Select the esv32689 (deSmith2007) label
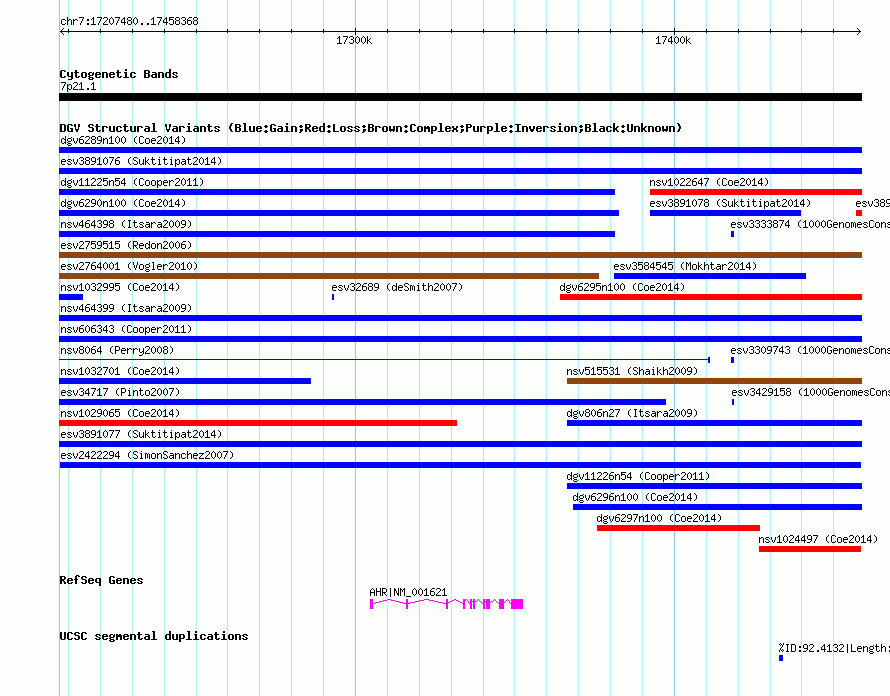 click(397, 287)
